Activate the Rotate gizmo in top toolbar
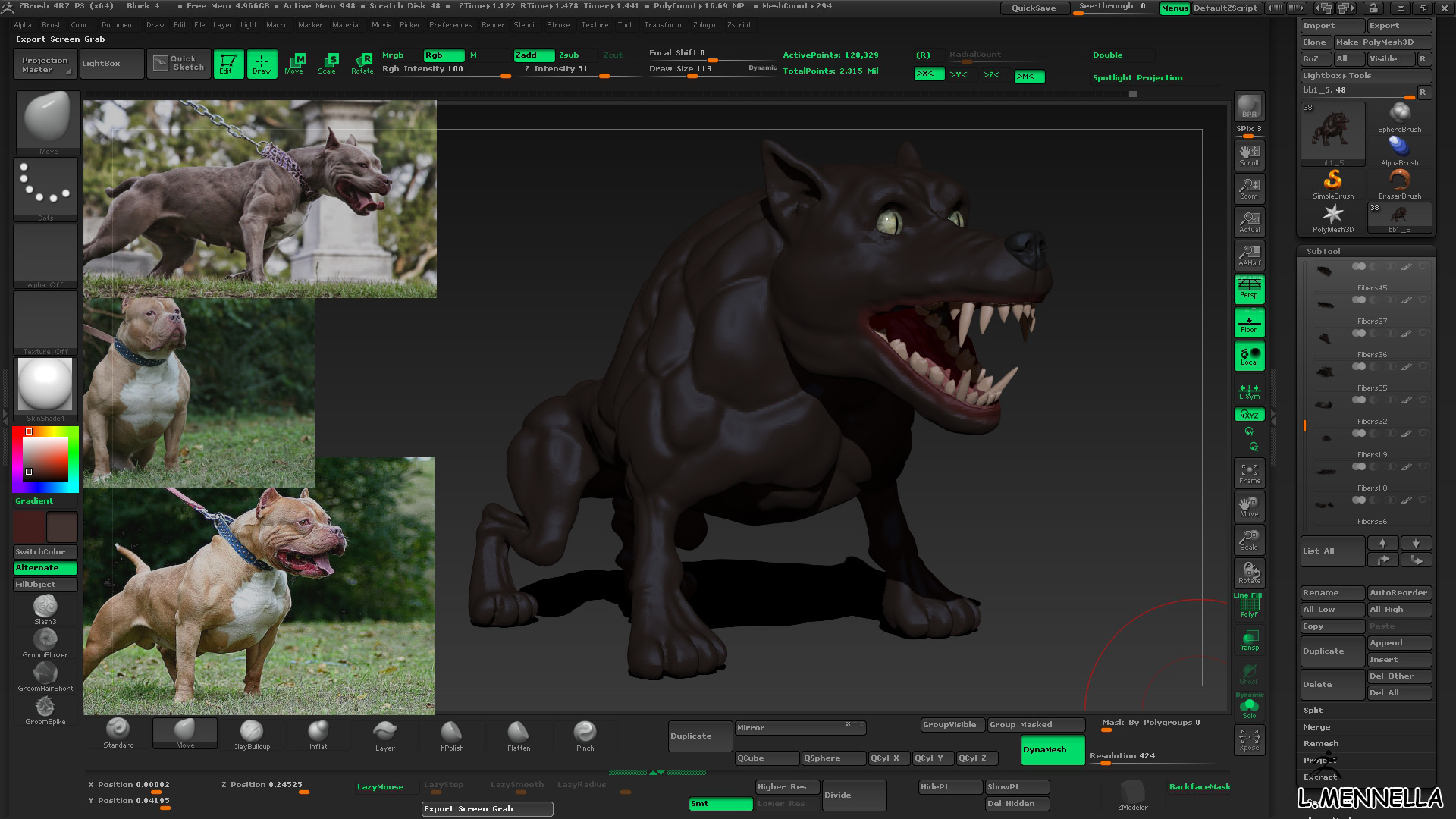This screenshot has width=1456, height=819. point(362,64)
